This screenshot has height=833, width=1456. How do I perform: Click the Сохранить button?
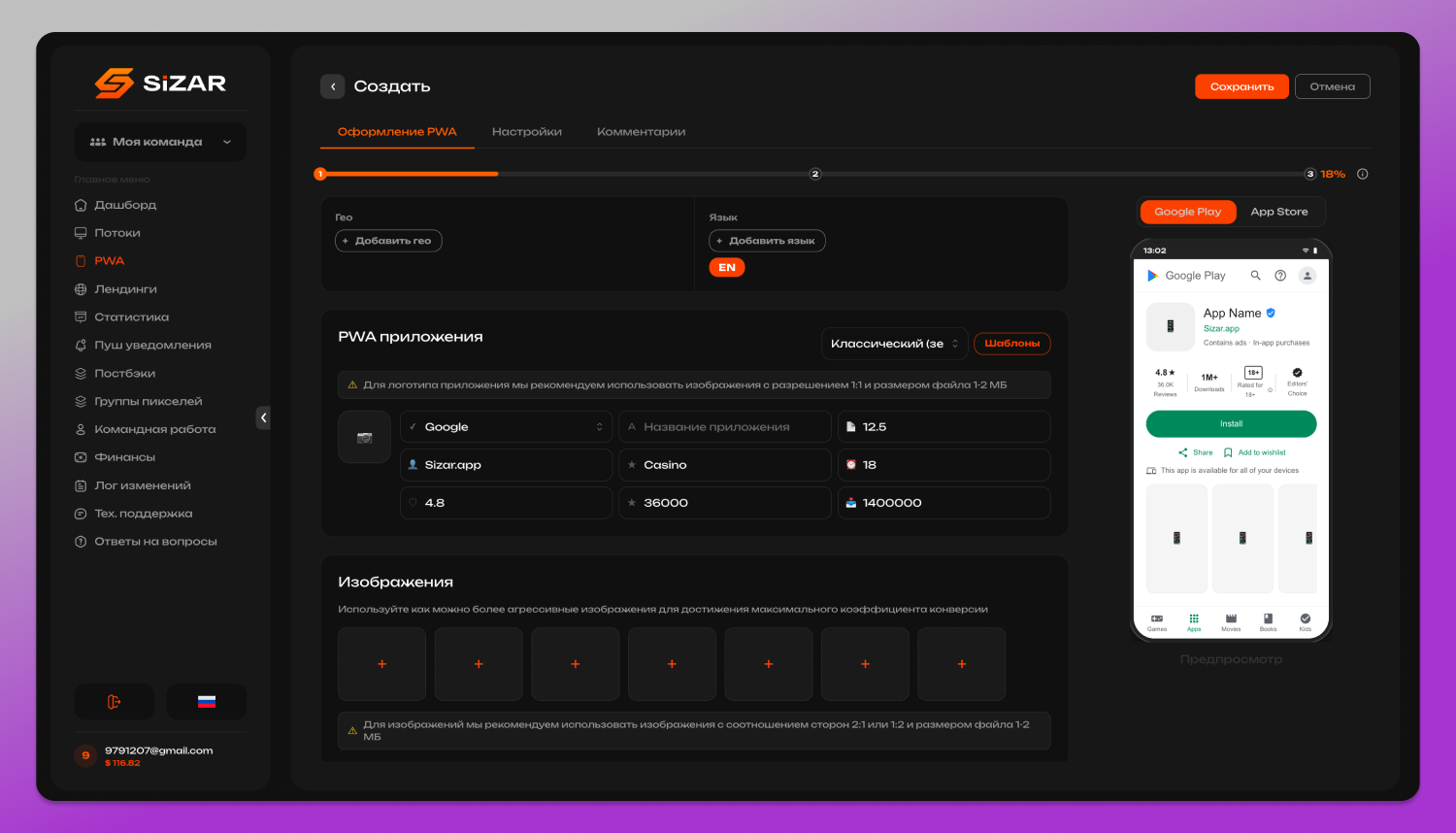tap(1241, 86)
